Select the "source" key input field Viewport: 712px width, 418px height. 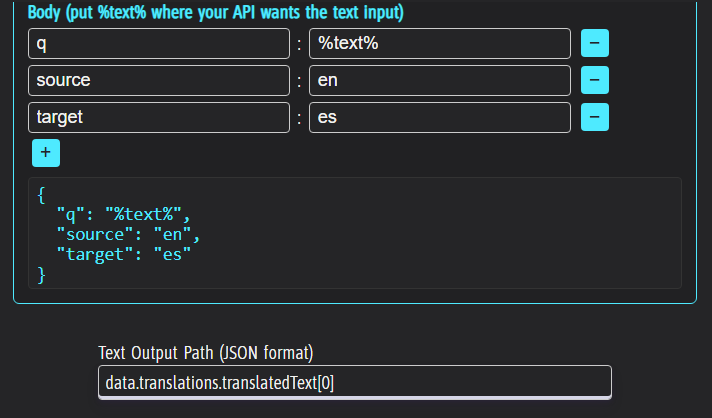[x=158, y=80]
